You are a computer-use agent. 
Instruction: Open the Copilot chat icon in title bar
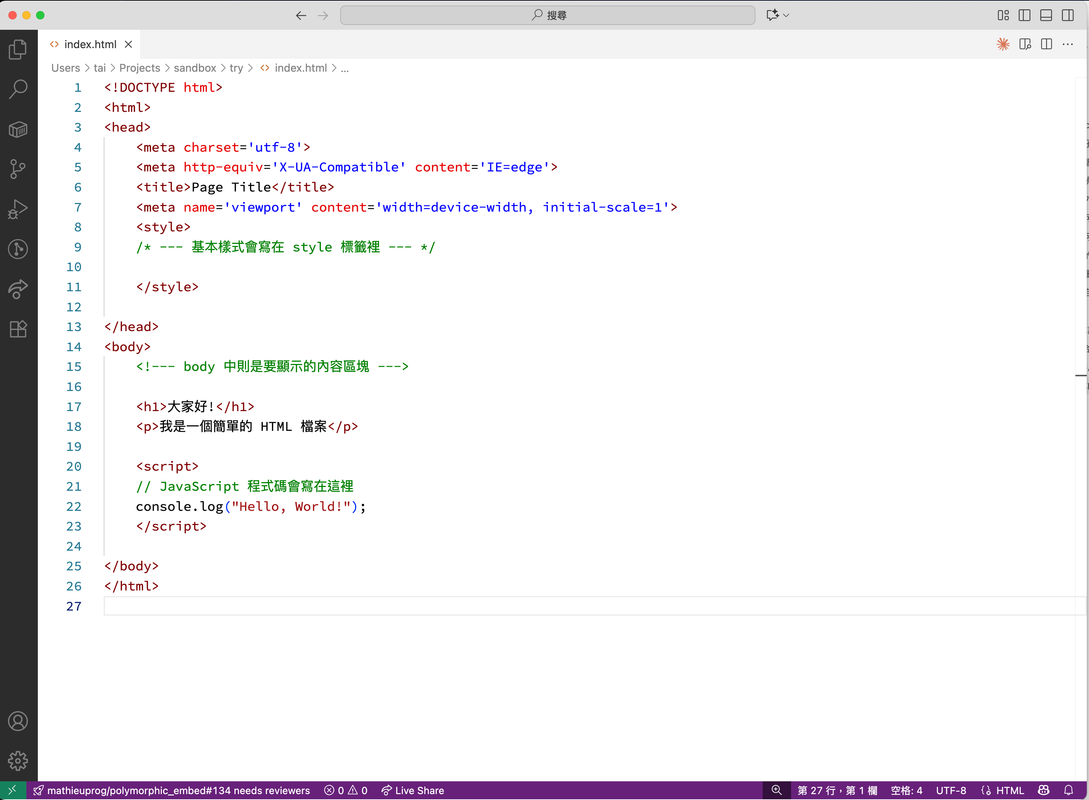coord(772,15)
